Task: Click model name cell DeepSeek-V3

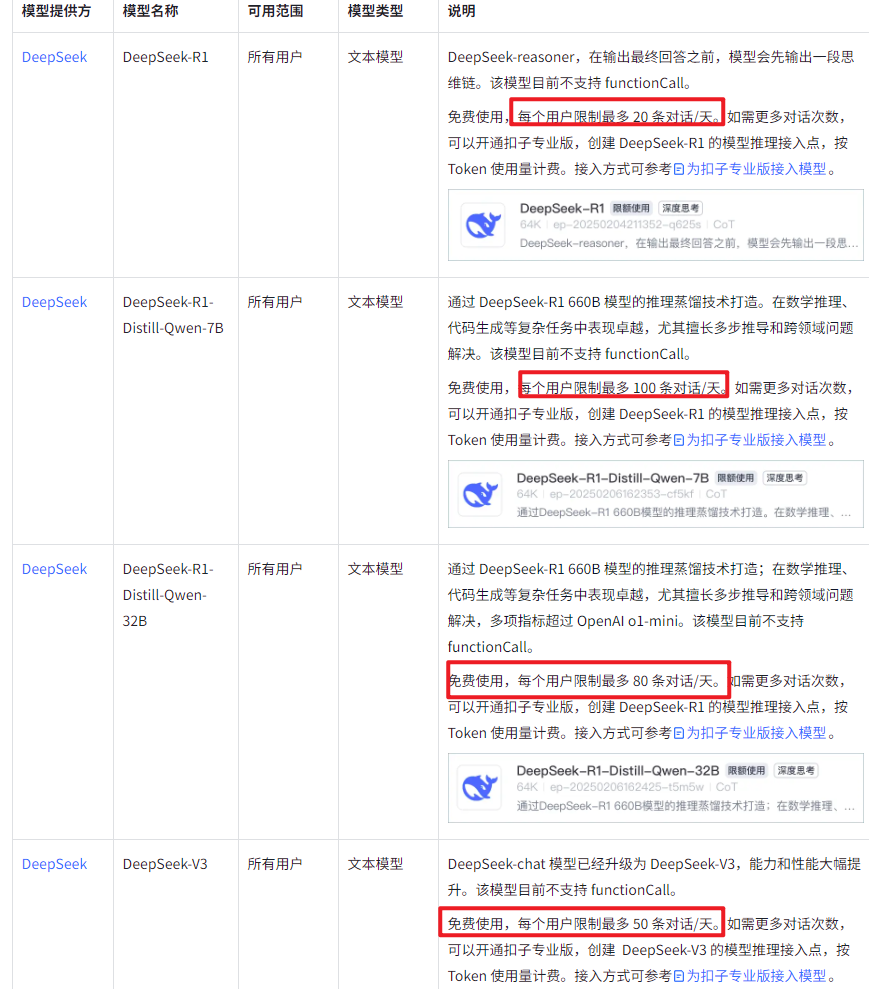Action: [165, 864]
